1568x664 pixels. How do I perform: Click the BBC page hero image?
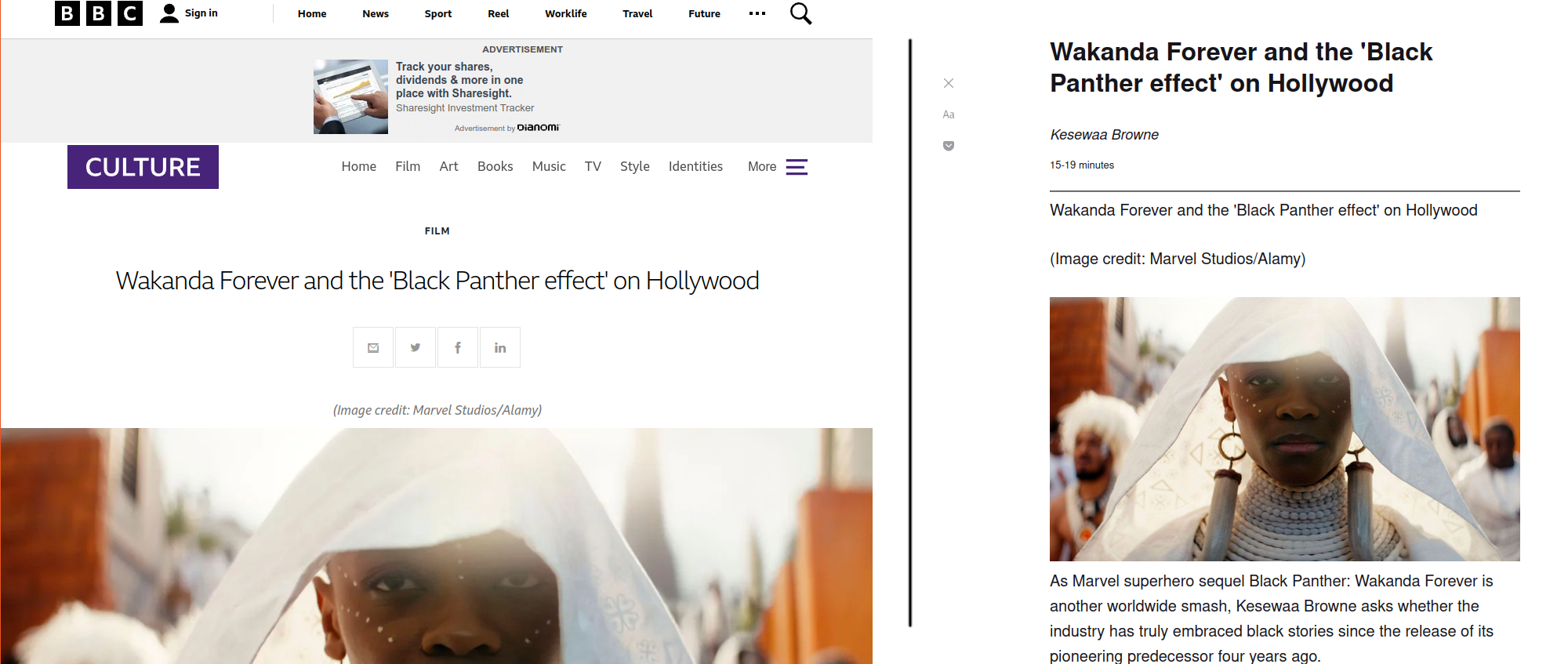click(x=437, y=546)
